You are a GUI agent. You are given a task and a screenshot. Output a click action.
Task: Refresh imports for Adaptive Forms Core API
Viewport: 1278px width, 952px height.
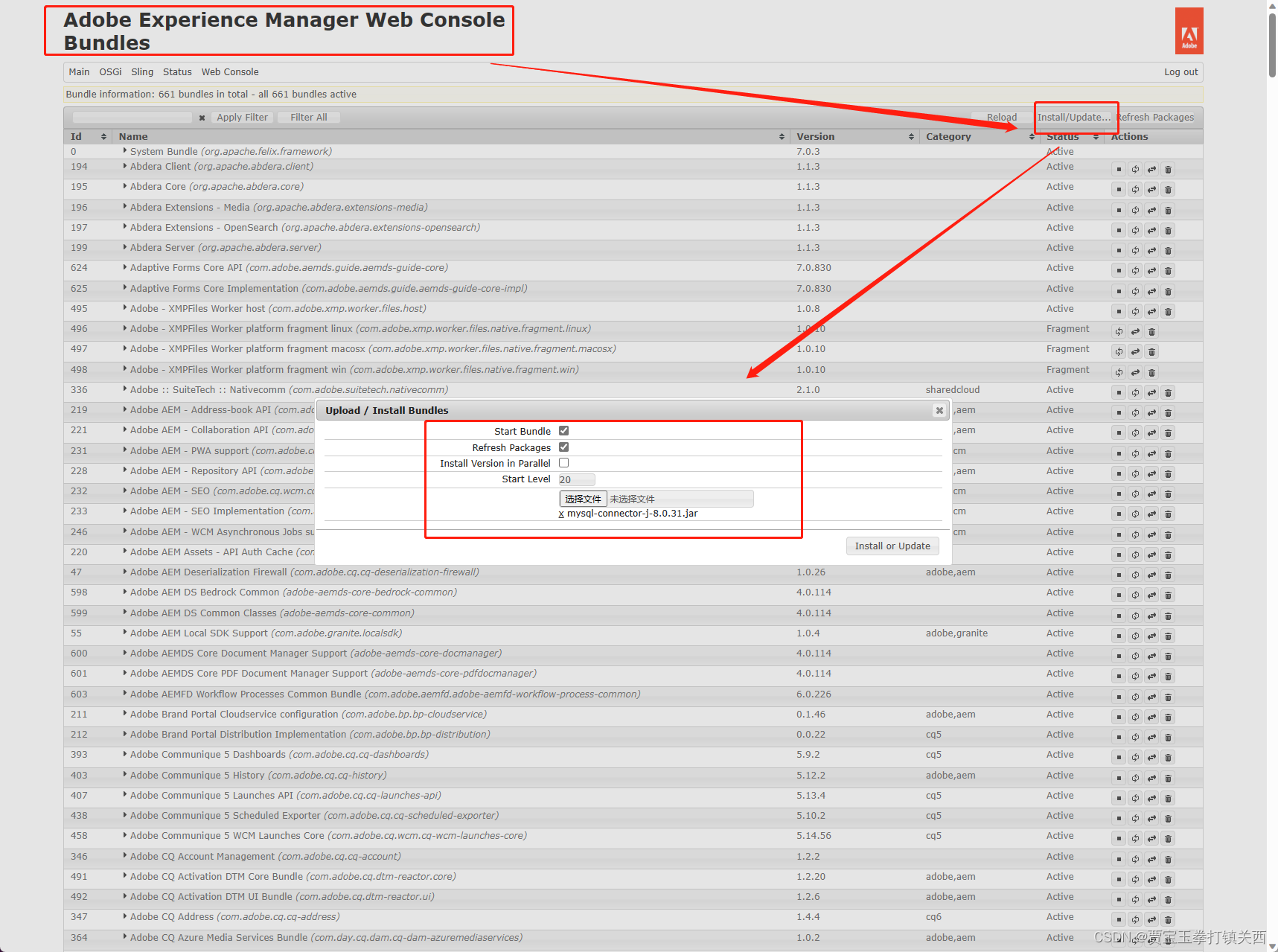1135,271
